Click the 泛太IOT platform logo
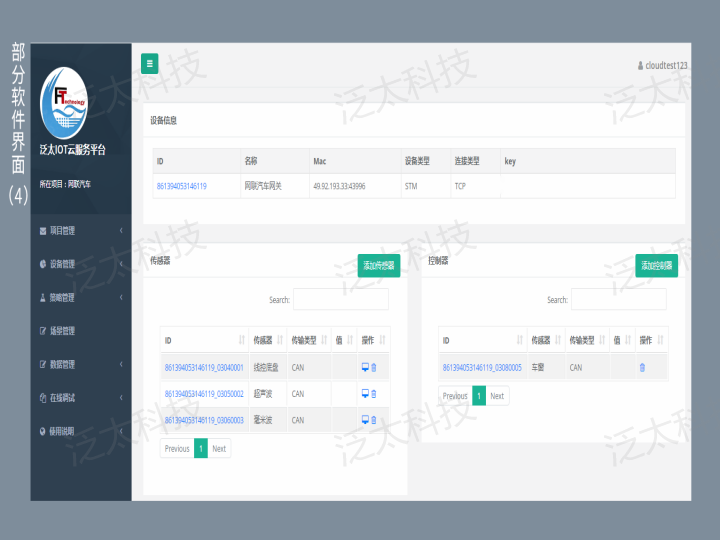 click(64, 103)
